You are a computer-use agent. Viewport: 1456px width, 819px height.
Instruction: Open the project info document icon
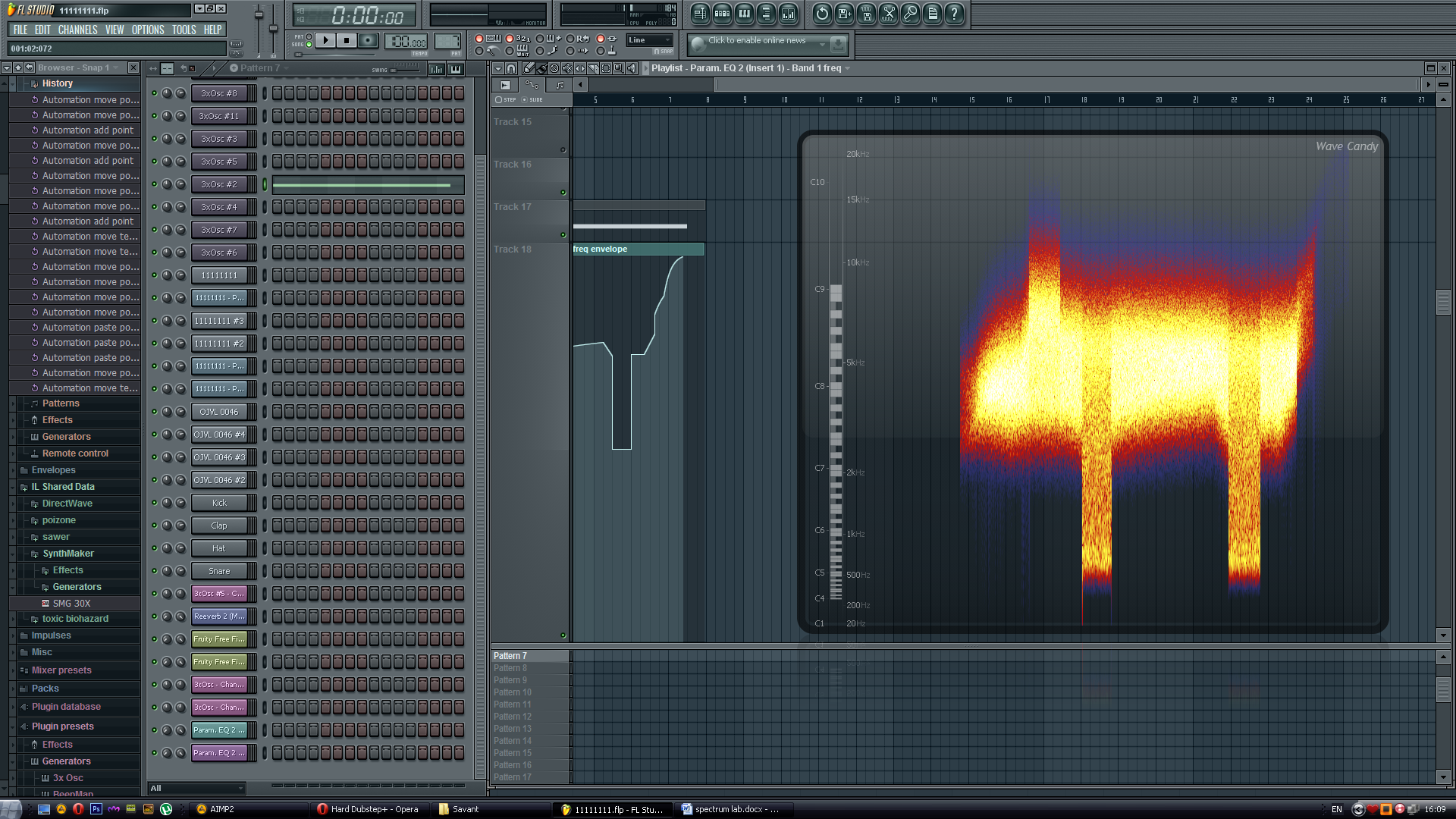[x=932, y=13]
